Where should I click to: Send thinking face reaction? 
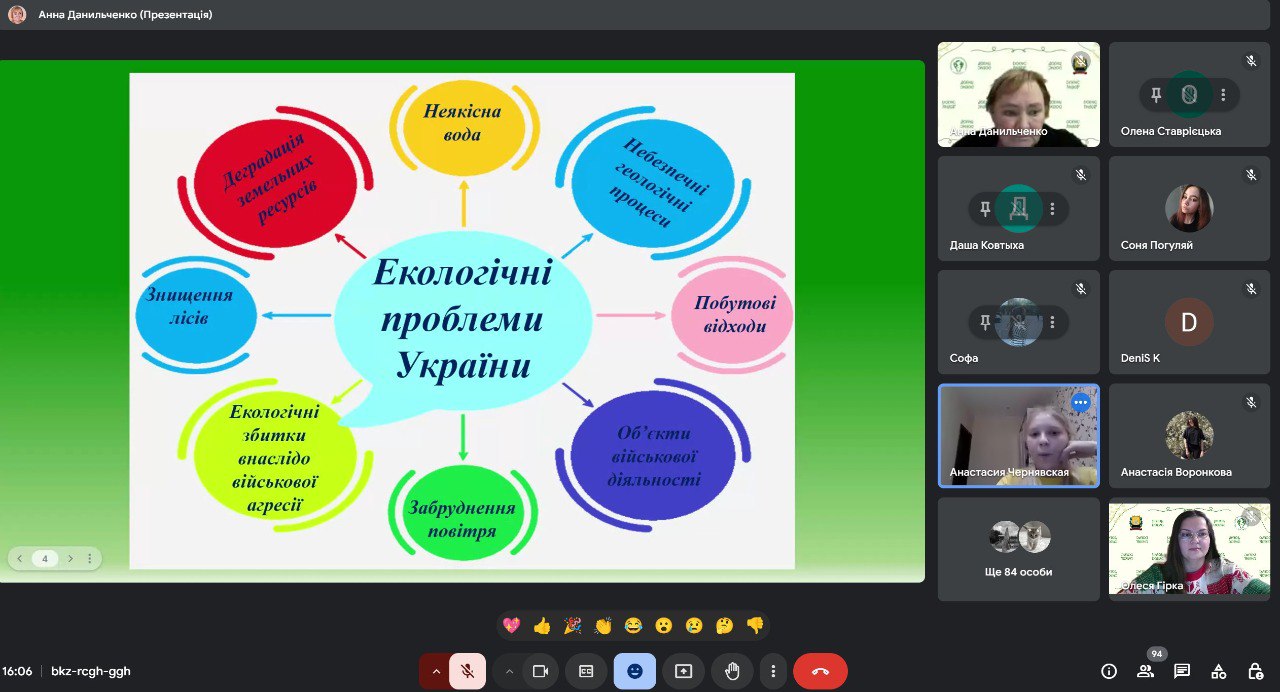724,626
